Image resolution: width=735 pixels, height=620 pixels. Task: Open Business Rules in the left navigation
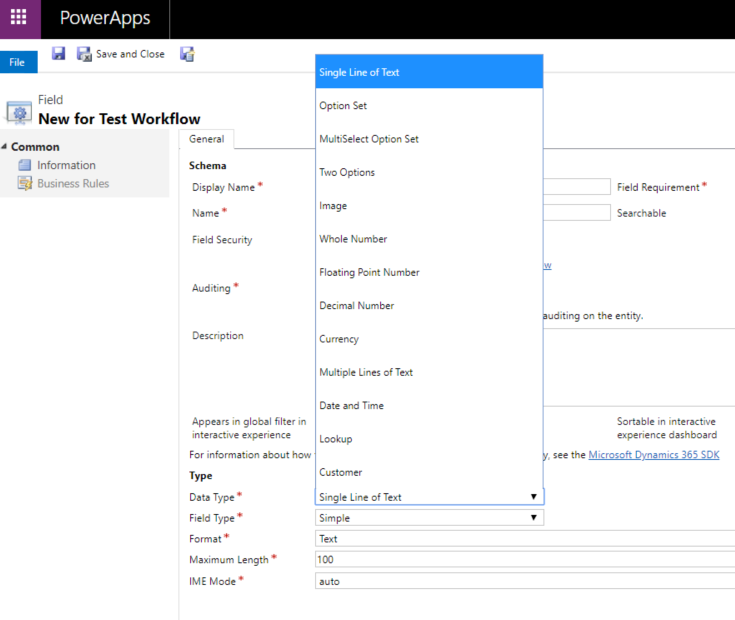73,183
